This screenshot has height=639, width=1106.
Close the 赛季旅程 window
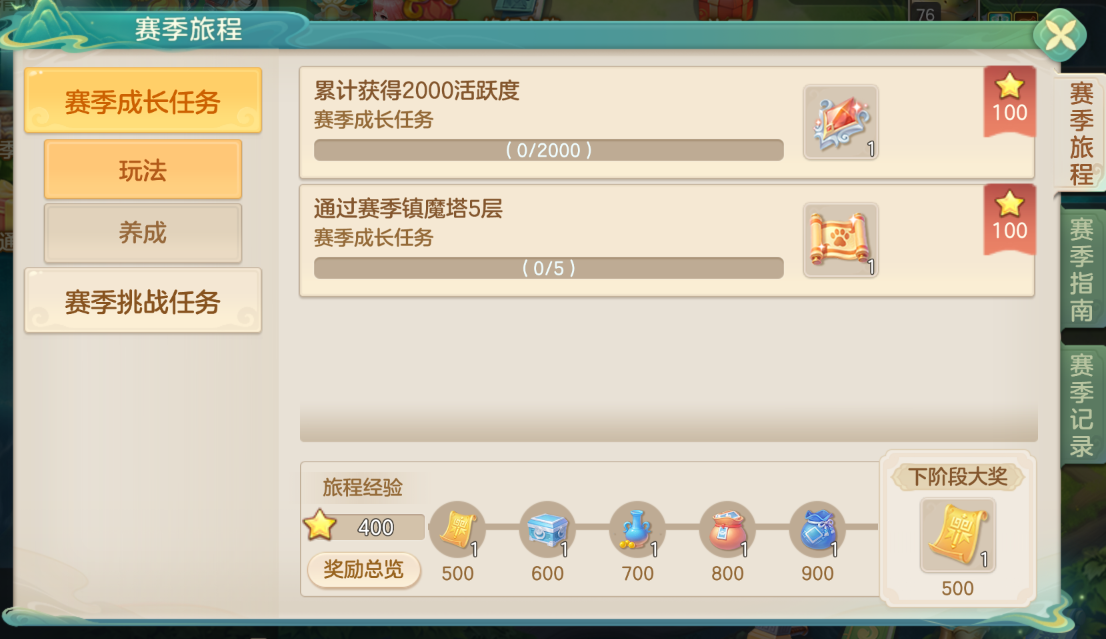coord(1059,35)
